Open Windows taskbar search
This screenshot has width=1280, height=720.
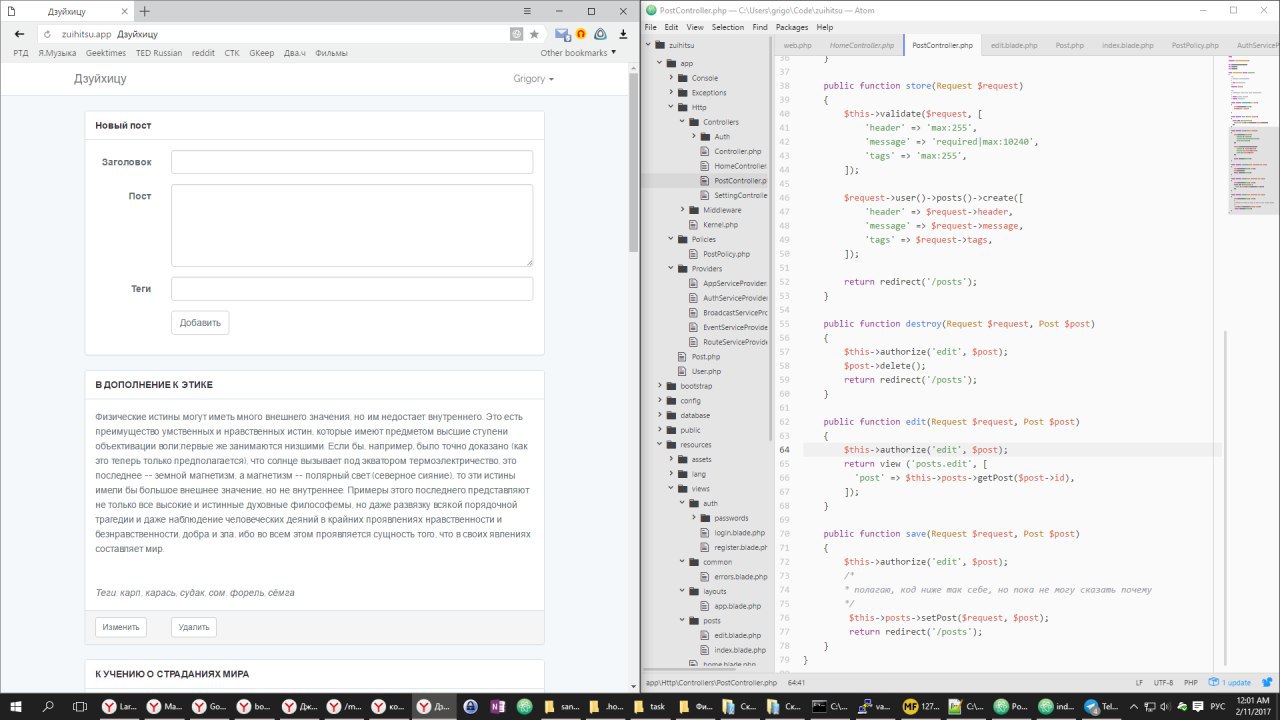point(47,706)
